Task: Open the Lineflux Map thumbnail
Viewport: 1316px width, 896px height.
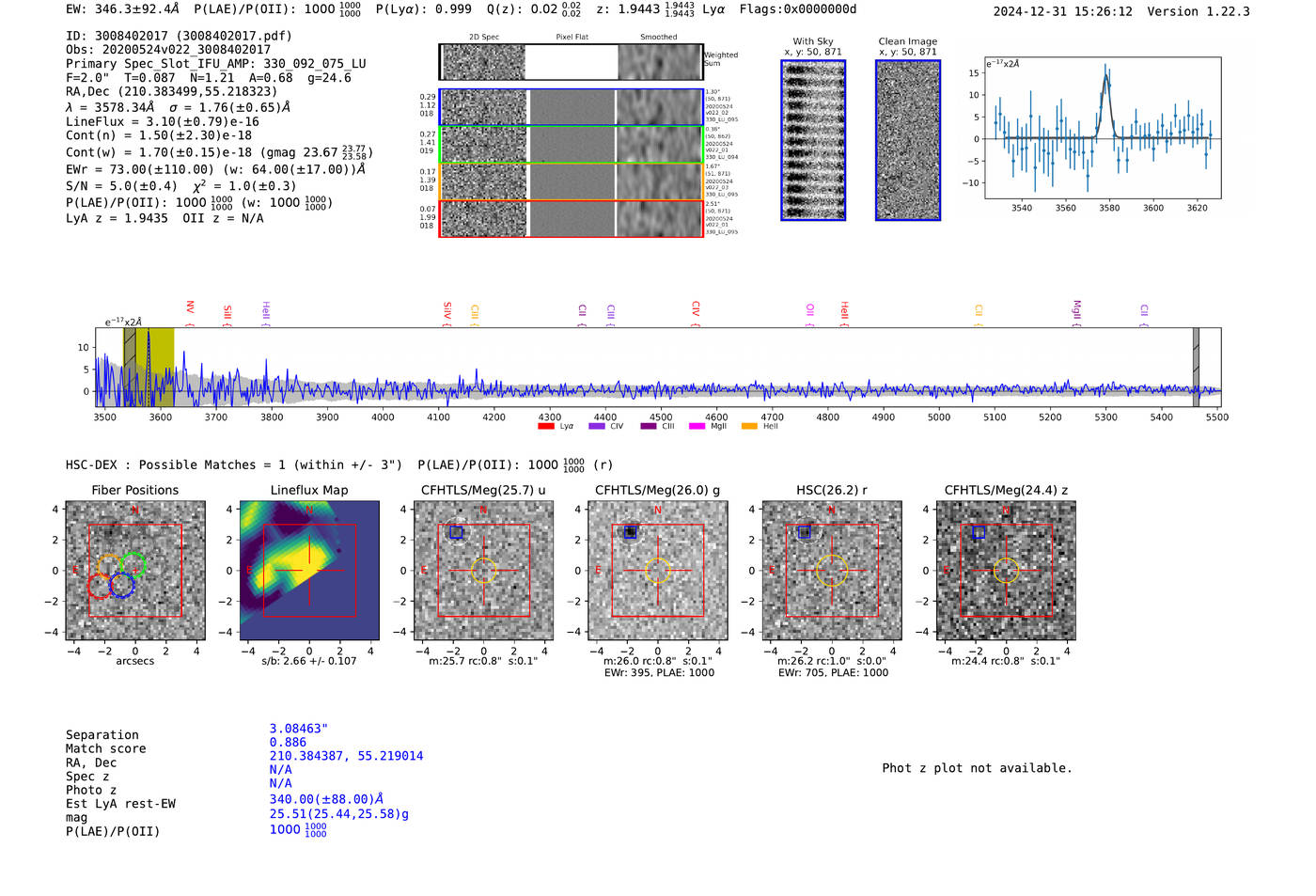Action: [309, 571]
